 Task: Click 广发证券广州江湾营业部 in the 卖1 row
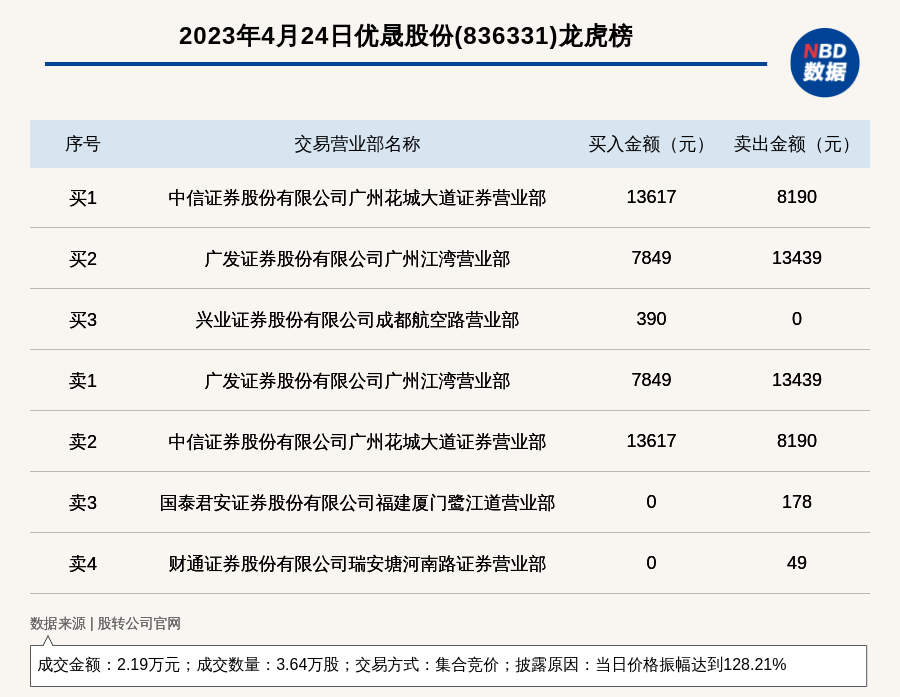[357, 381]
